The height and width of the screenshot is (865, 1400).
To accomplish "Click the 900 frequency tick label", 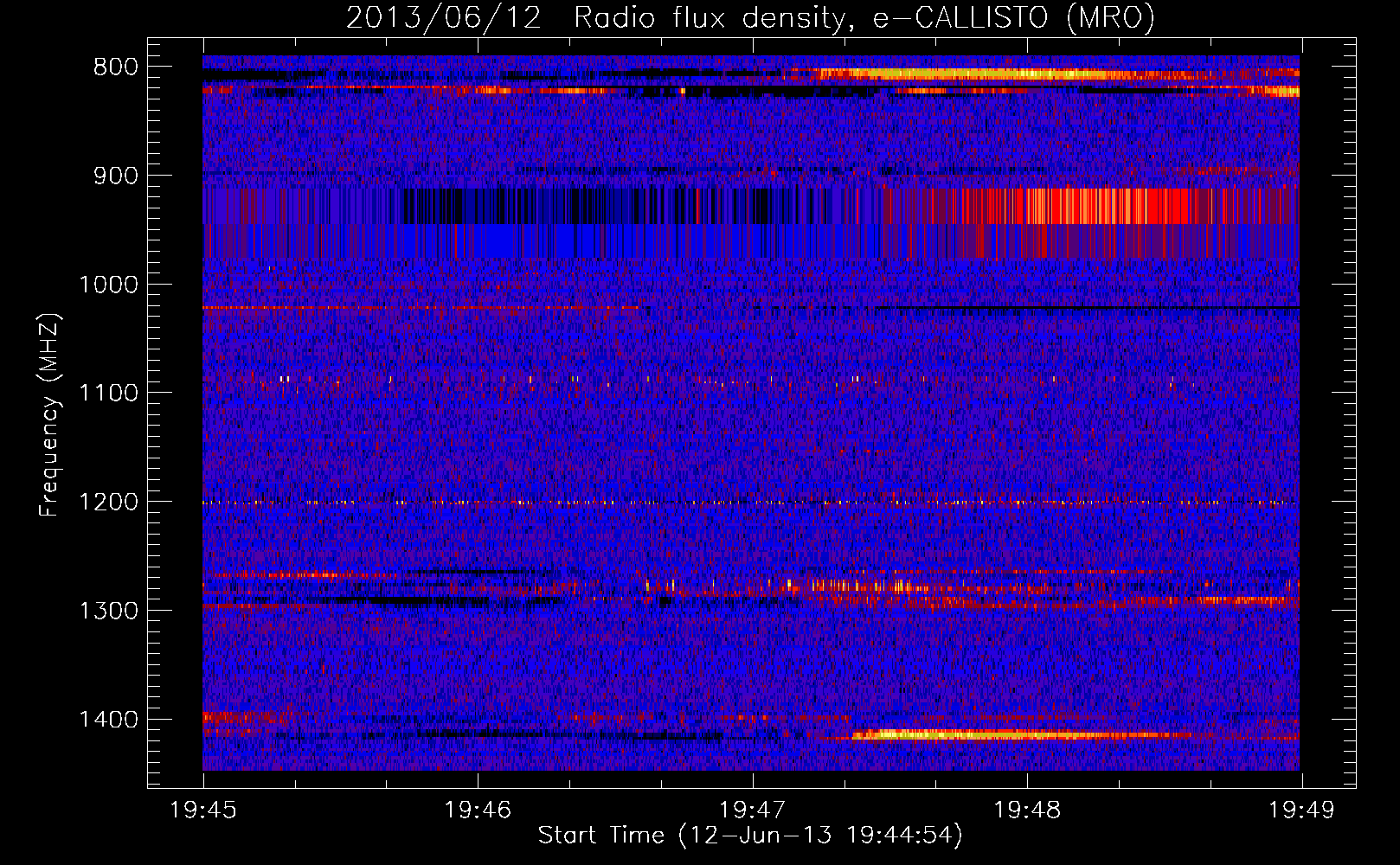I will pyautogui.click(x=116, y=176).
